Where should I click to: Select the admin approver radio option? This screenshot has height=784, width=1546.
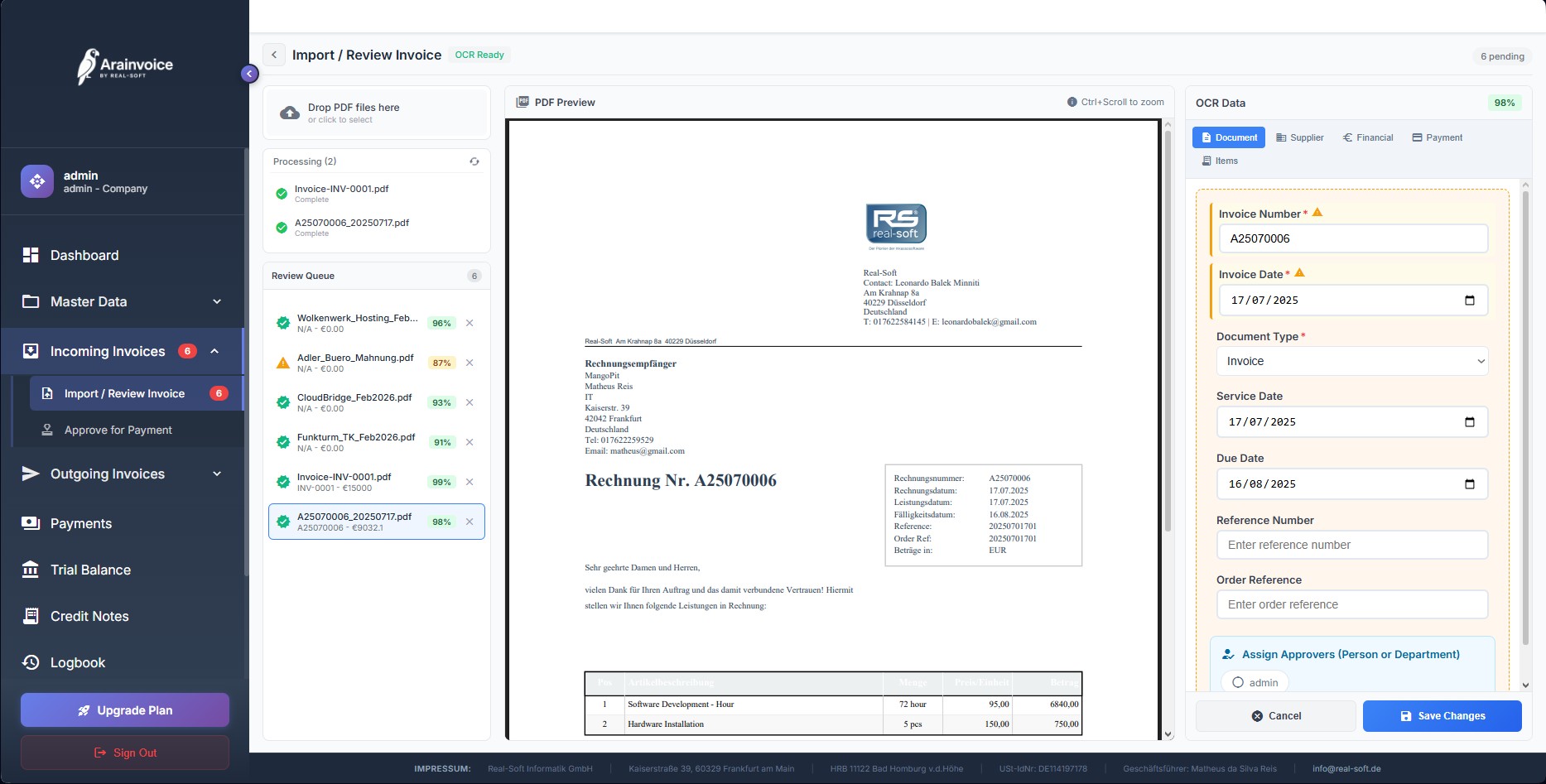click(1238, 682)
